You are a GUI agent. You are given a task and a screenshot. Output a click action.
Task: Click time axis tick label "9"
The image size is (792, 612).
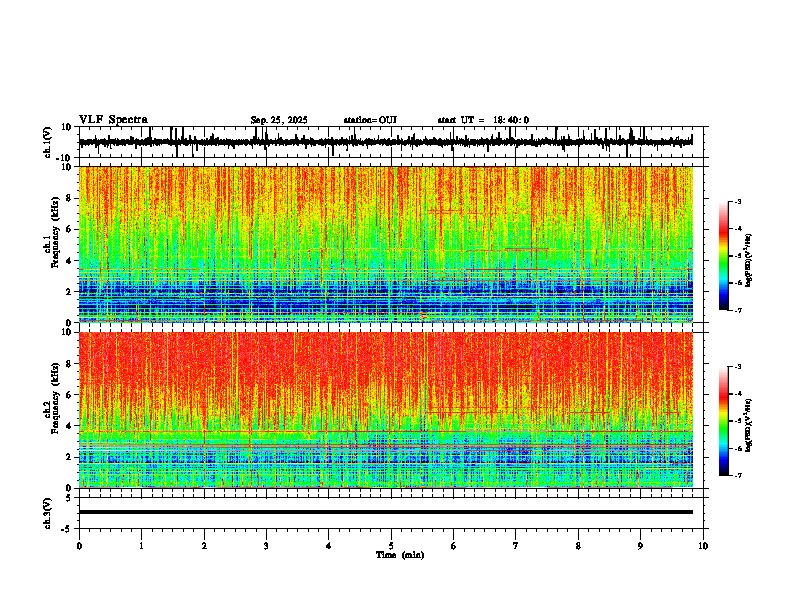pos(640,546)
